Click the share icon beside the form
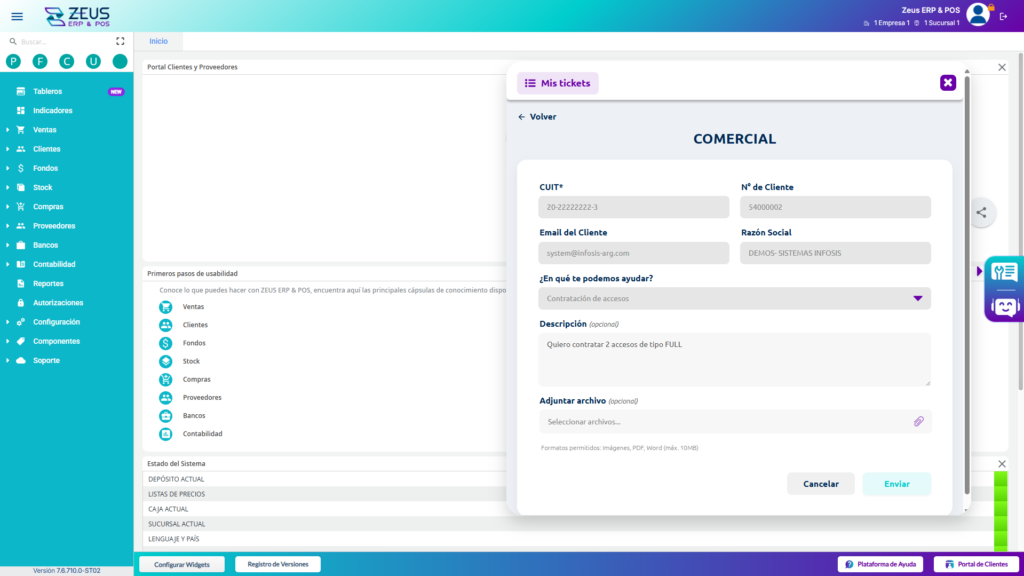This screenshot has height=576, width=1024. pyautogui.click(x=981, y=212)
